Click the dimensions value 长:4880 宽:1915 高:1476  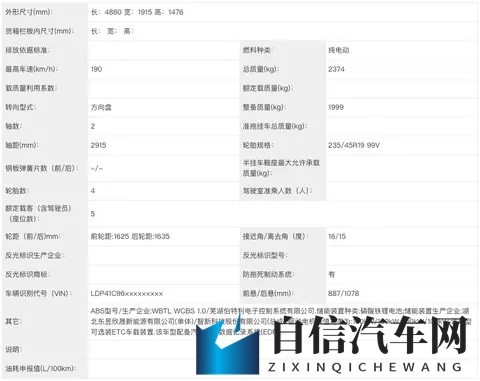click(137, 12)
